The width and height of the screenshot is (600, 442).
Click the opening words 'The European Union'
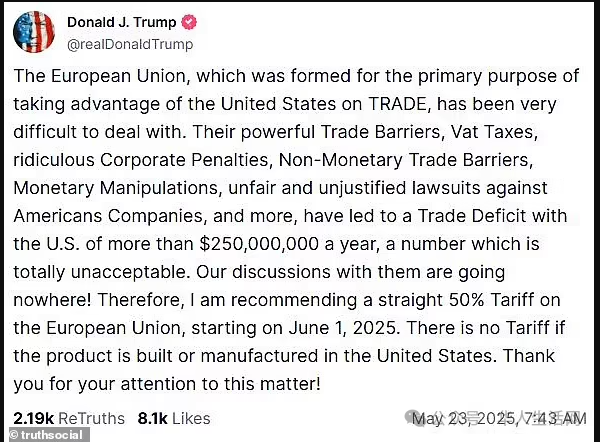point(99,76)
